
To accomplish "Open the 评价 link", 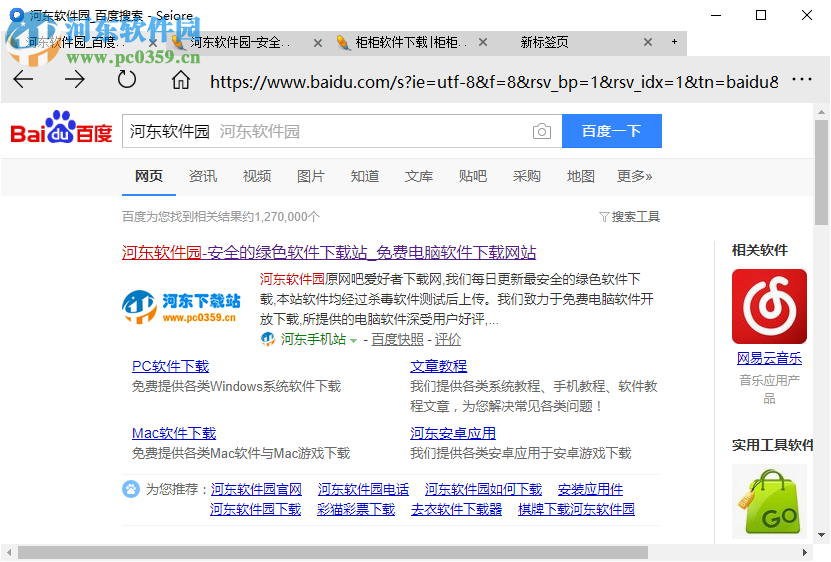I will [448, 339].
